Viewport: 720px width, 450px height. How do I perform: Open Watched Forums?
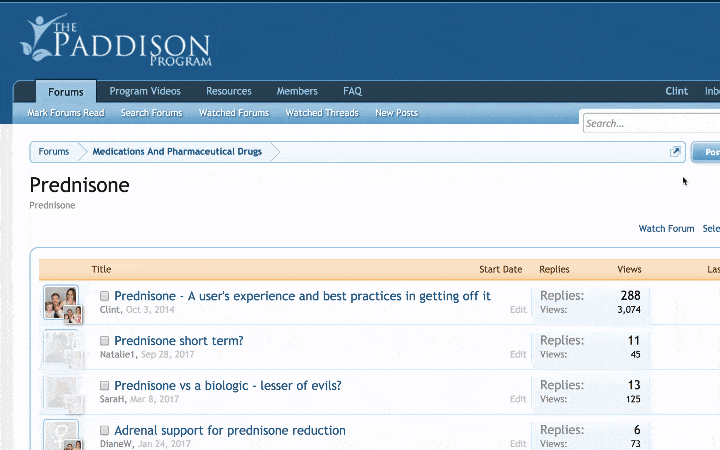(x=234, y=113)
